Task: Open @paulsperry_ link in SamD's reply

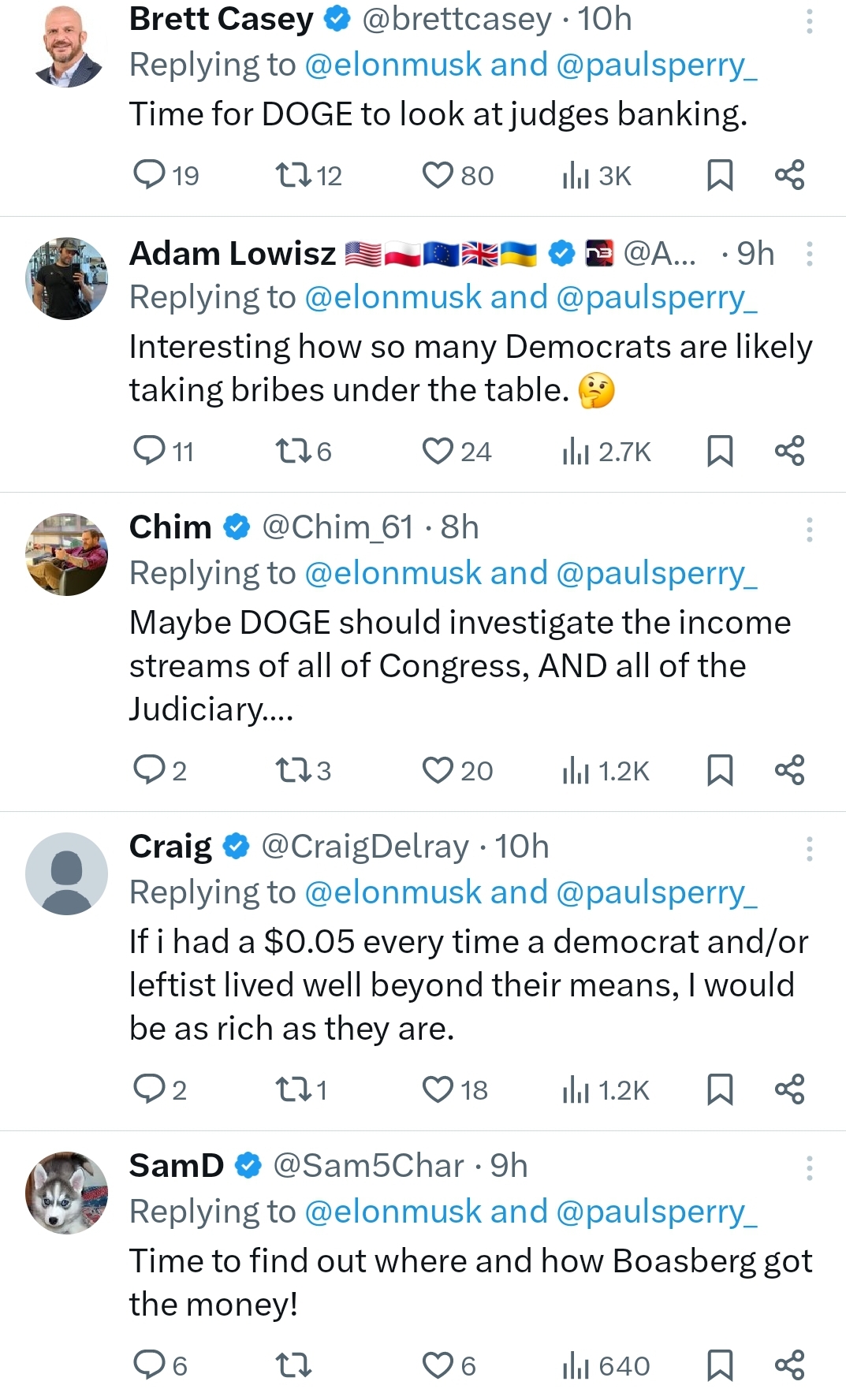Action: pyautogui.click(x=656, y=1212)
